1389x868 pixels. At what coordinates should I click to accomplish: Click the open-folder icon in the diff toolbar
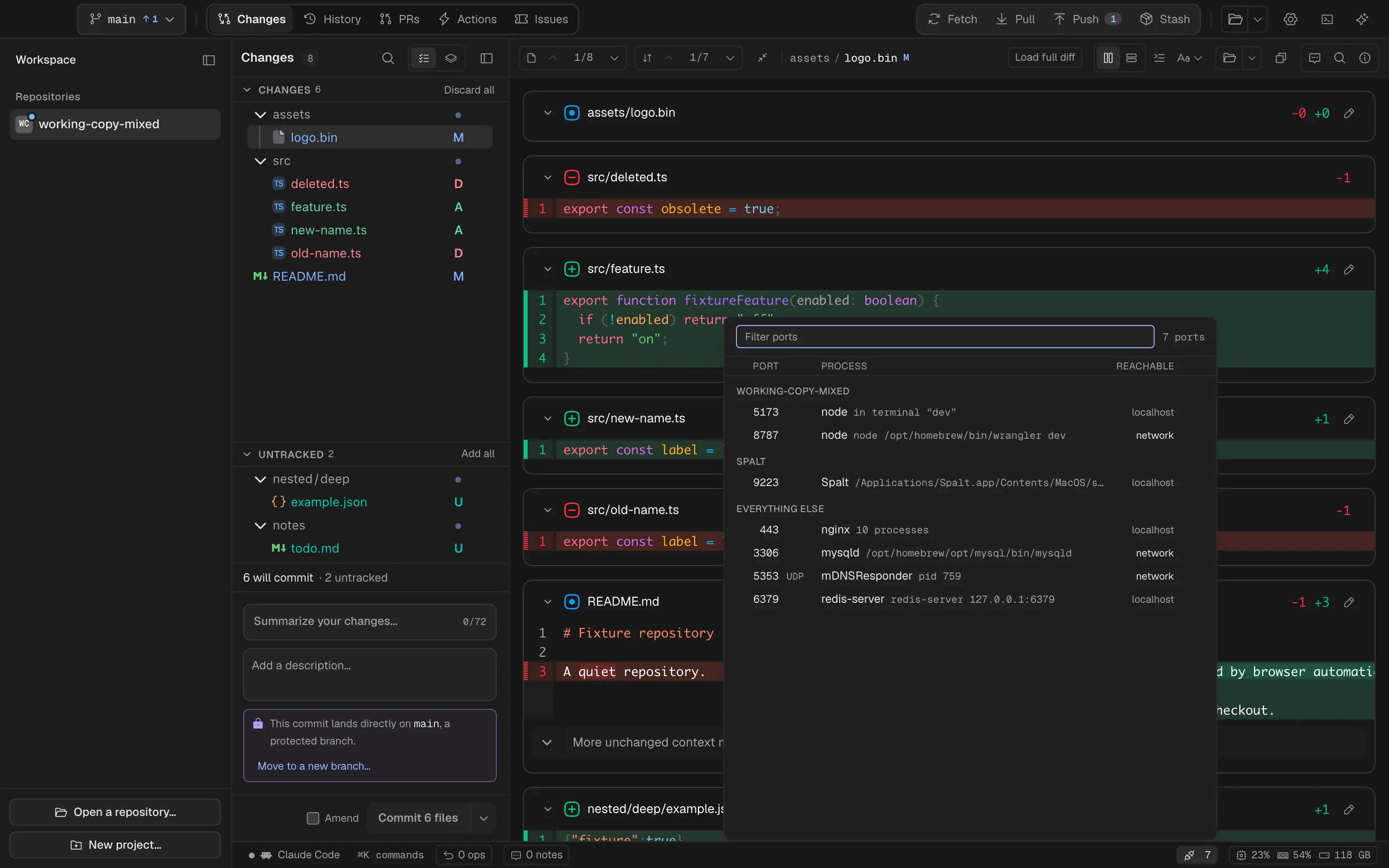tap(1229, 58)
